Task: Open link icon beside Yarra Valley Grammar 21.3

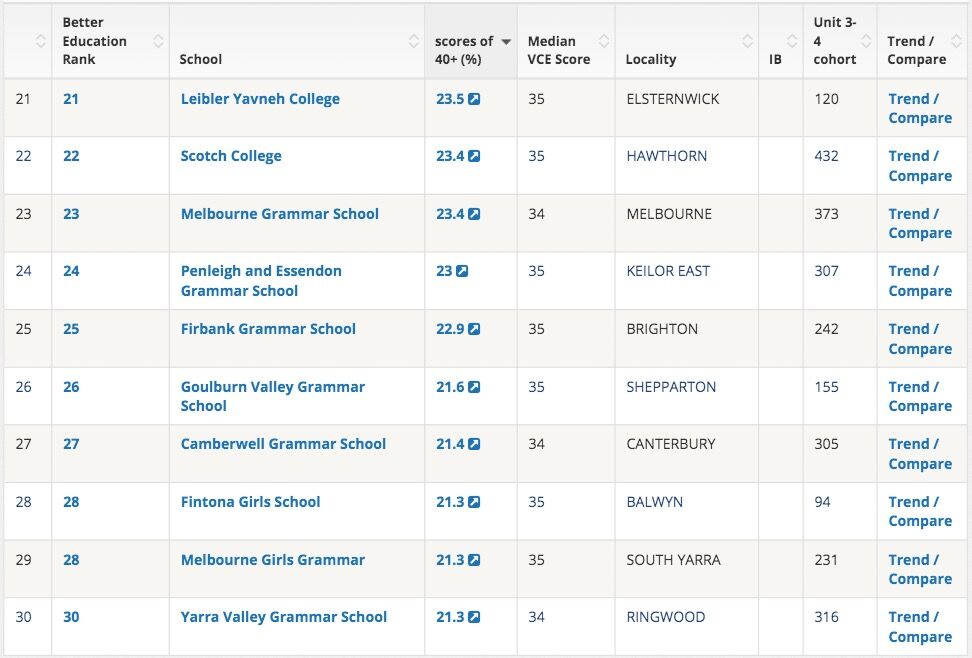Action: [474, 617]
